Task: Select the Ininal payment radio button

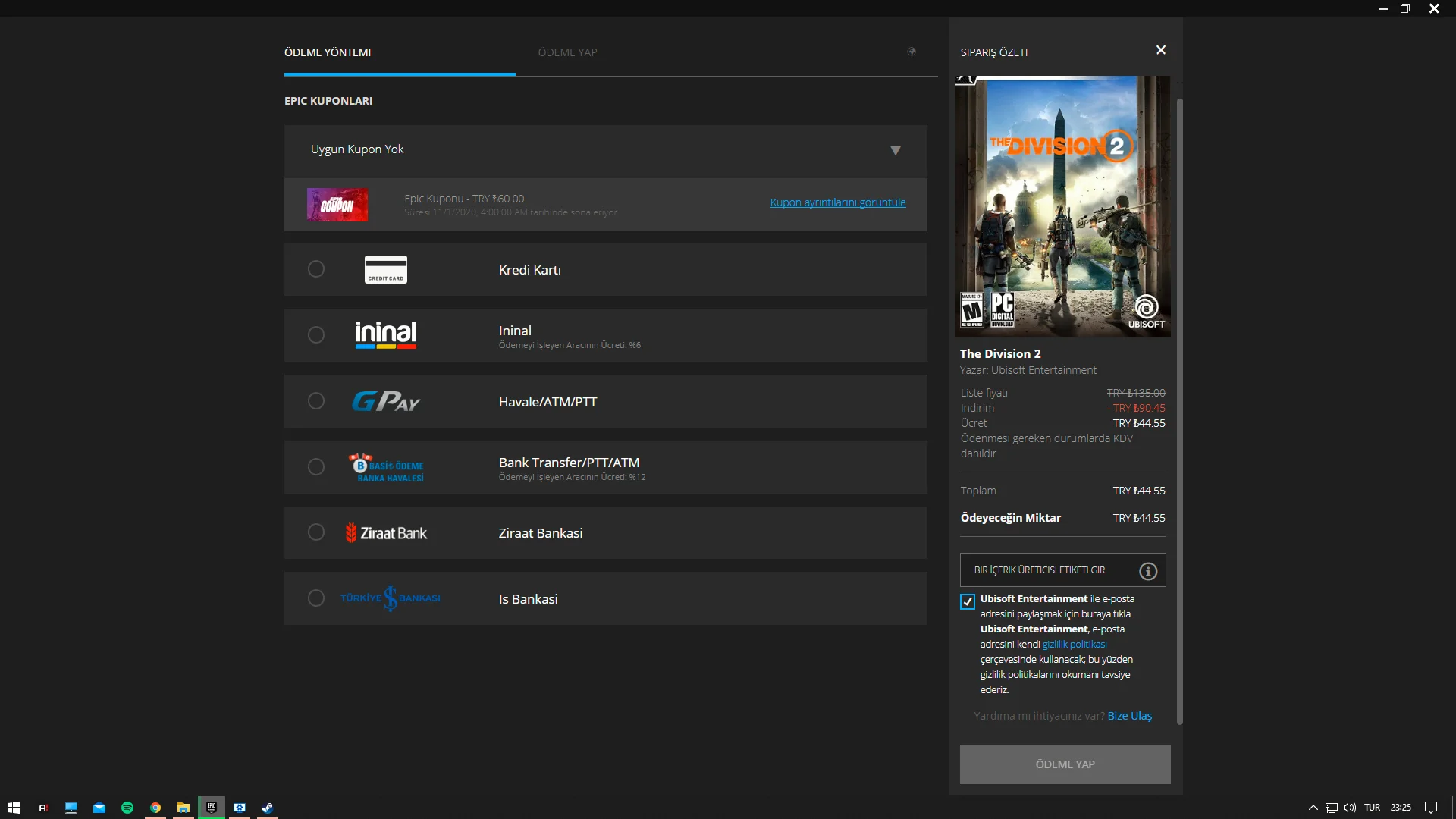Action: click(316, 335)
